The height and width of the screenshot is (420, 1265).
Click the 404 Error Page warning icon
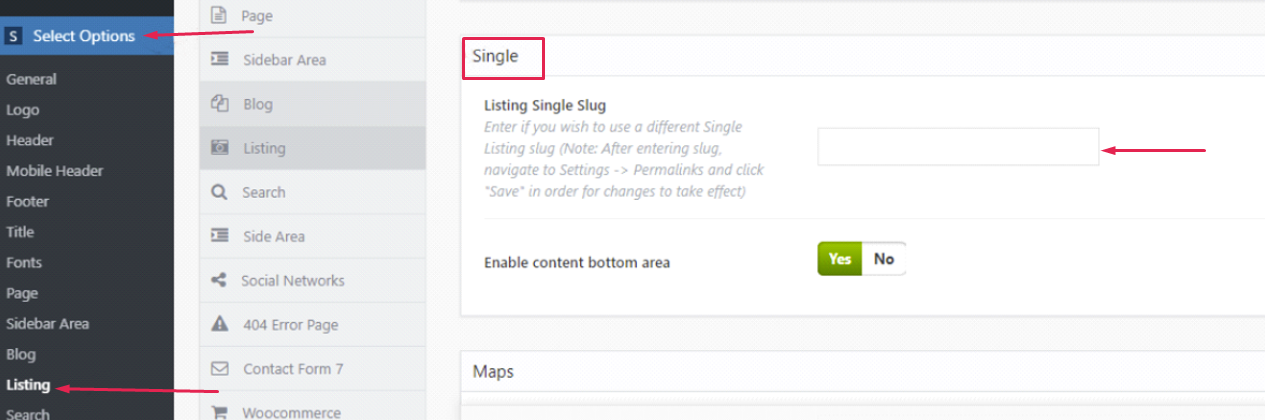(x=219, y=325)
